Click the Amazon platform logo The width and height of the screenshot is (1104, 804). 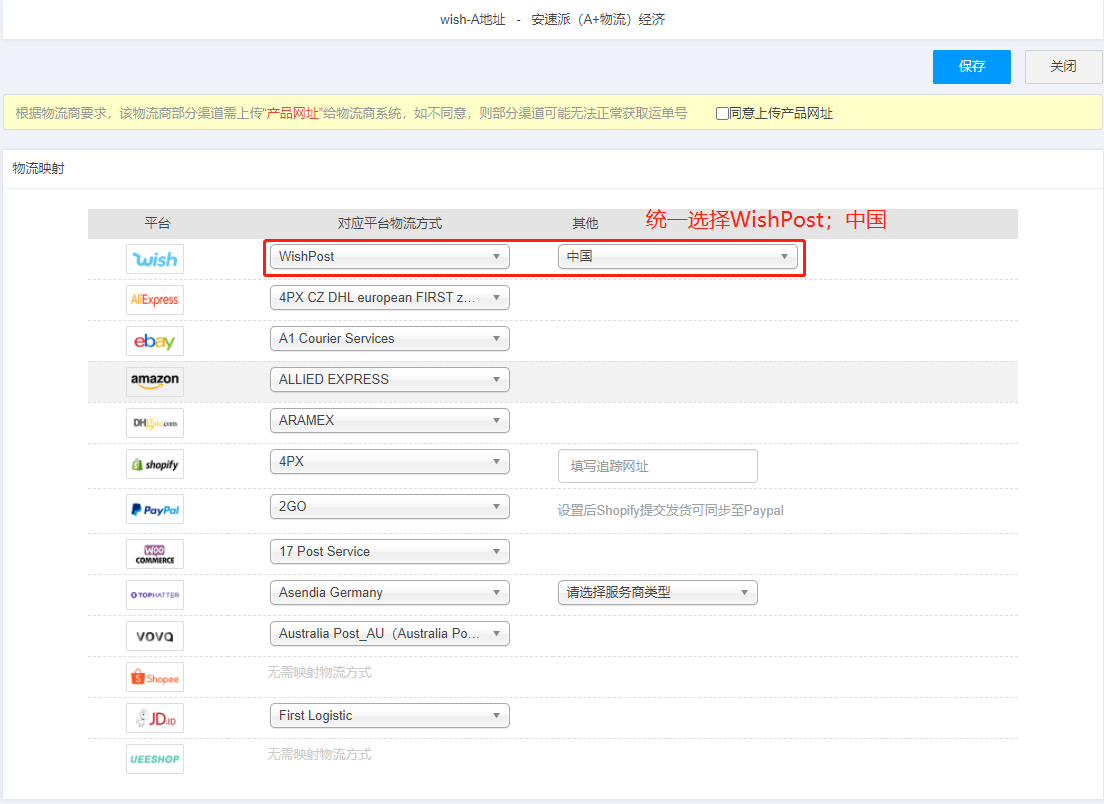tap(155, 381)
